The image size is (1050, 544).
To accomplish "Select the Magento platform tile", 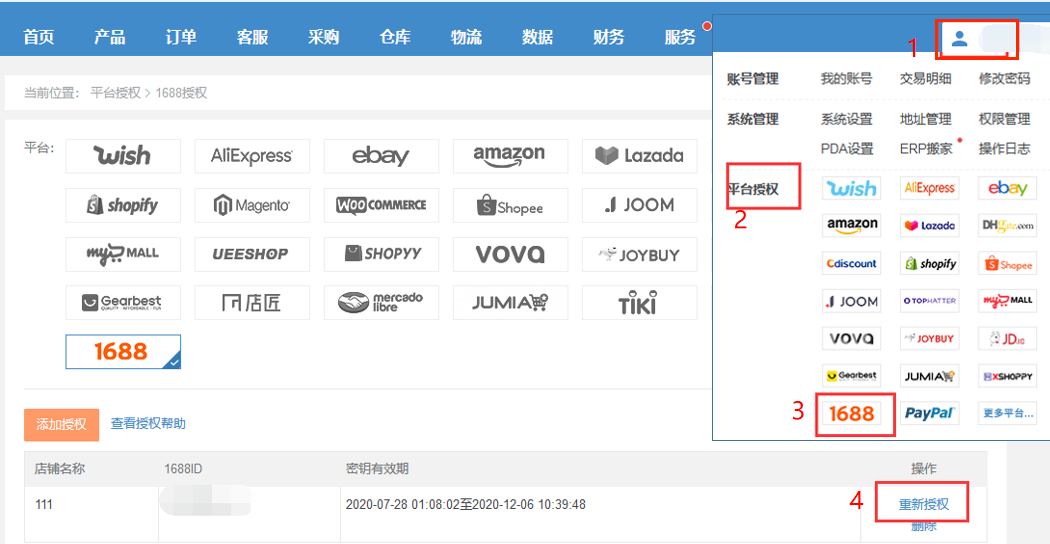I will [x=252, y=205].
